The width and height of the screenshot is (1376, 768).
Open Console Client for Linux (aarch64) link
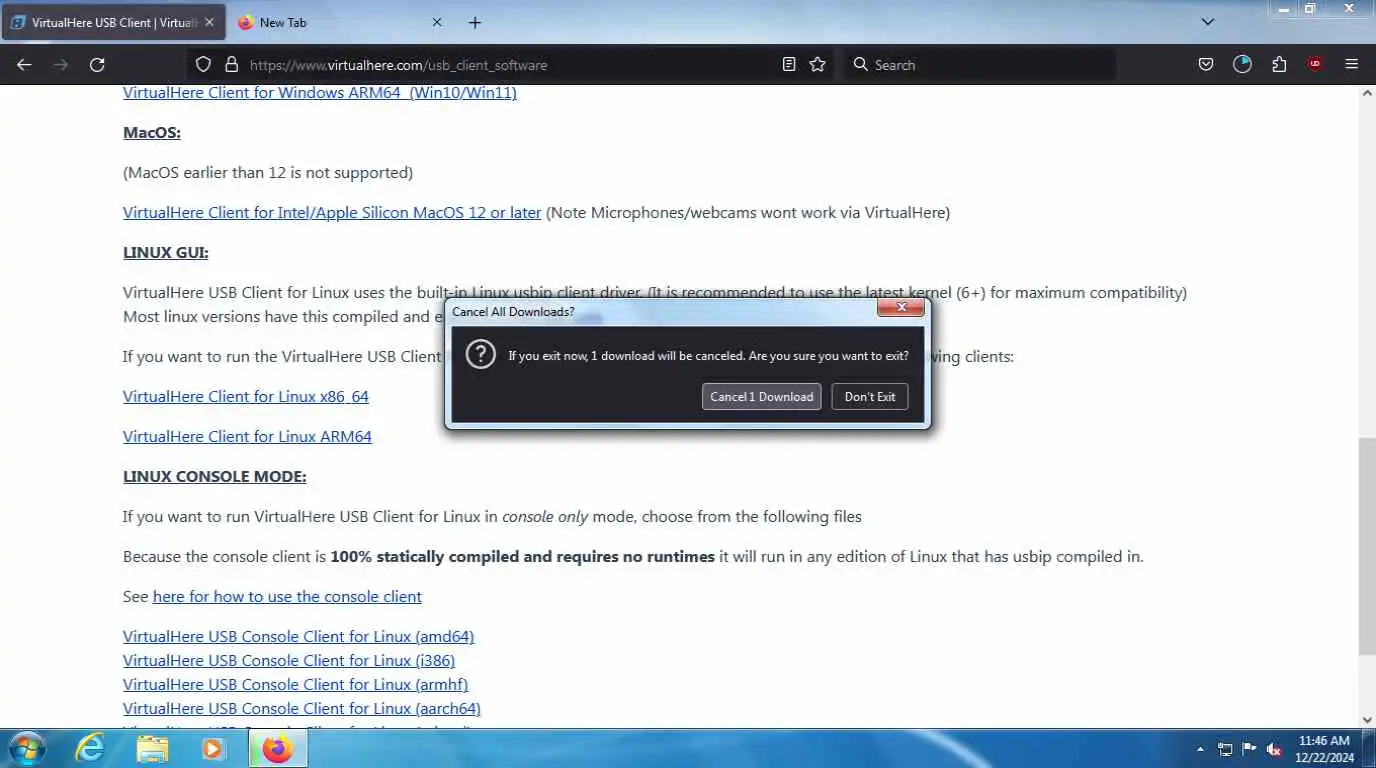click(302, 709)
